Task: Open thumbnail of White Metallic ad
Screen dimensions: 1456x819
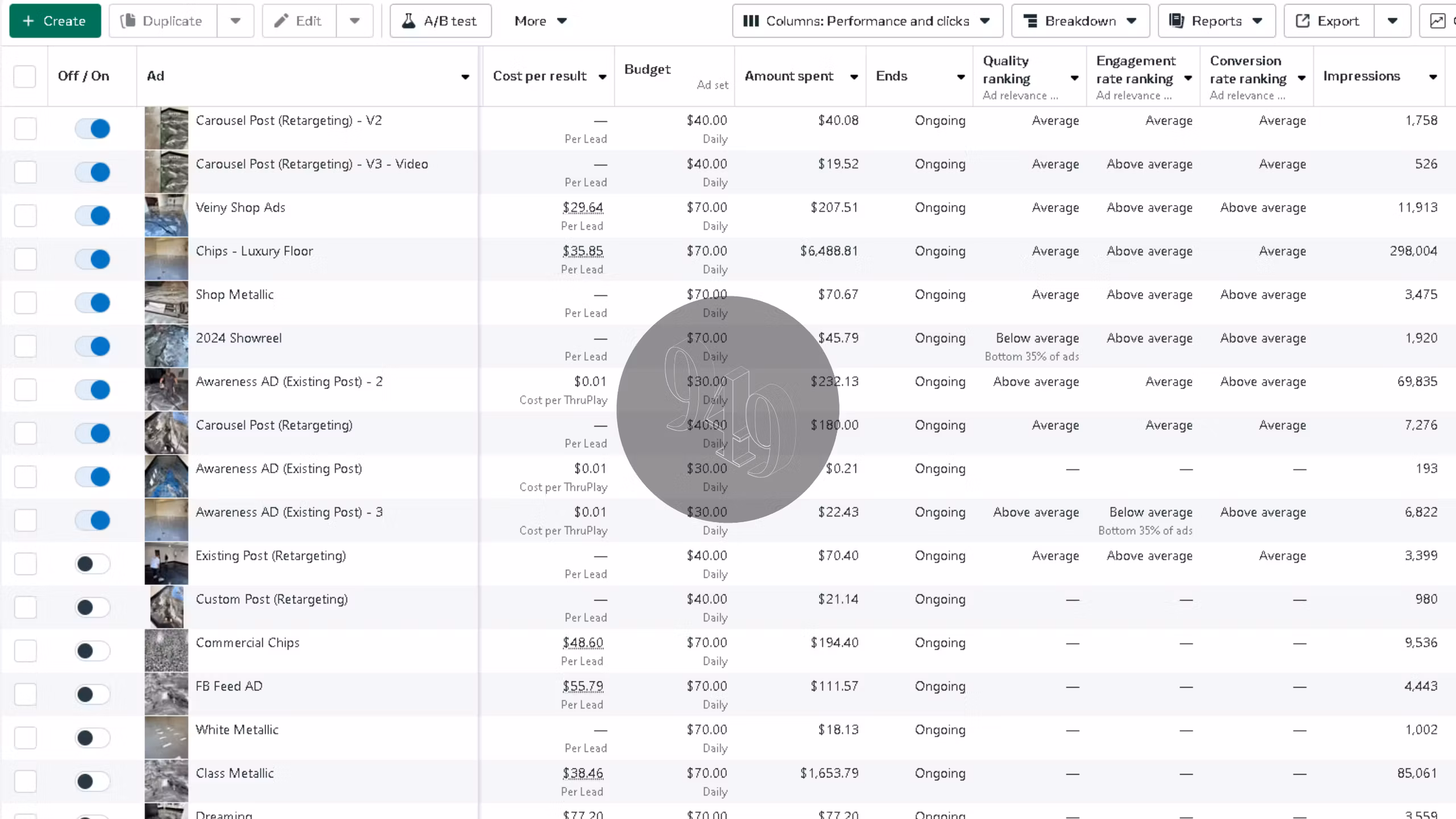Action: [166, 738]
